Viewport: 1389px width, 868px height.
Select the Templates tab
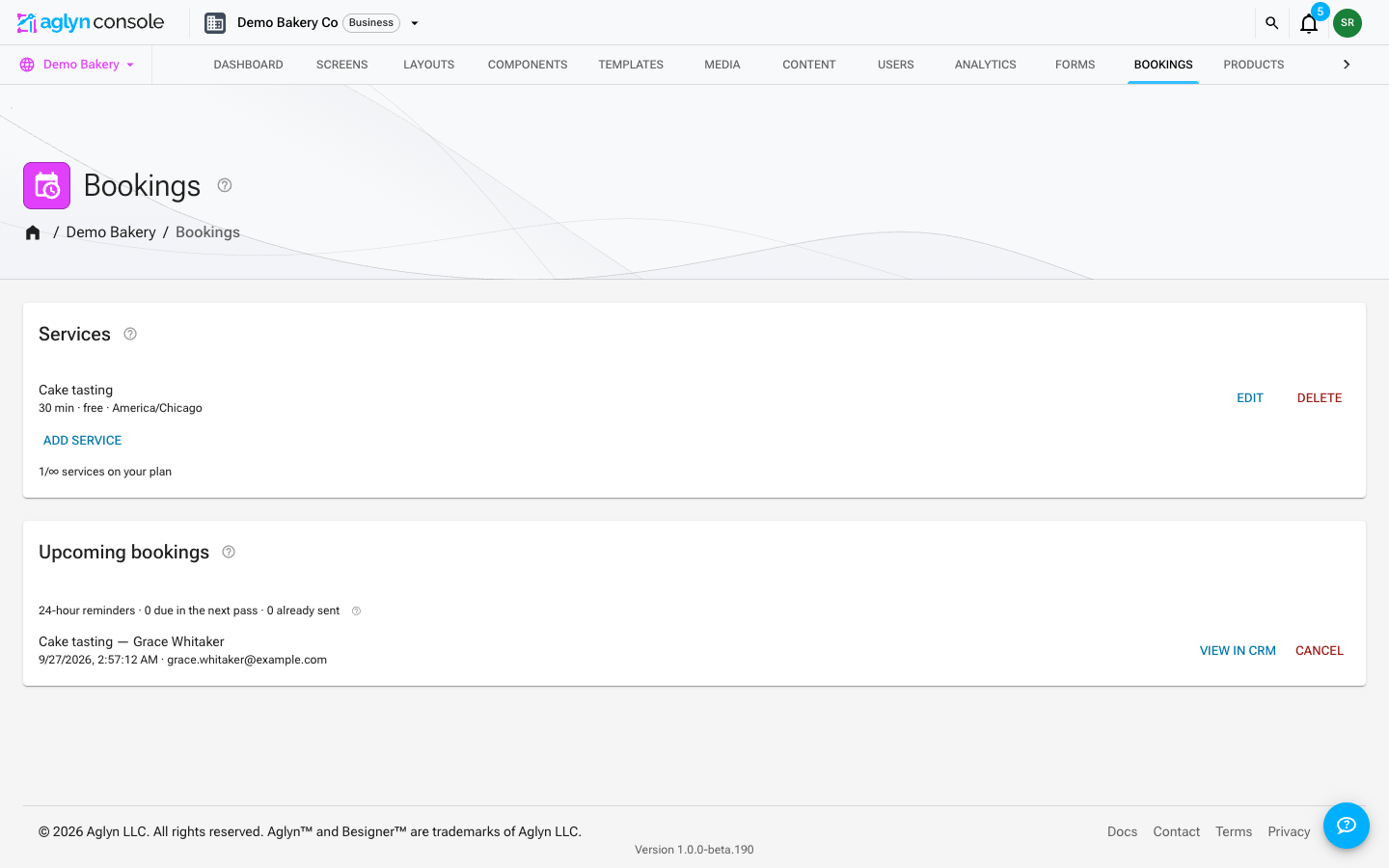point(631,65)
